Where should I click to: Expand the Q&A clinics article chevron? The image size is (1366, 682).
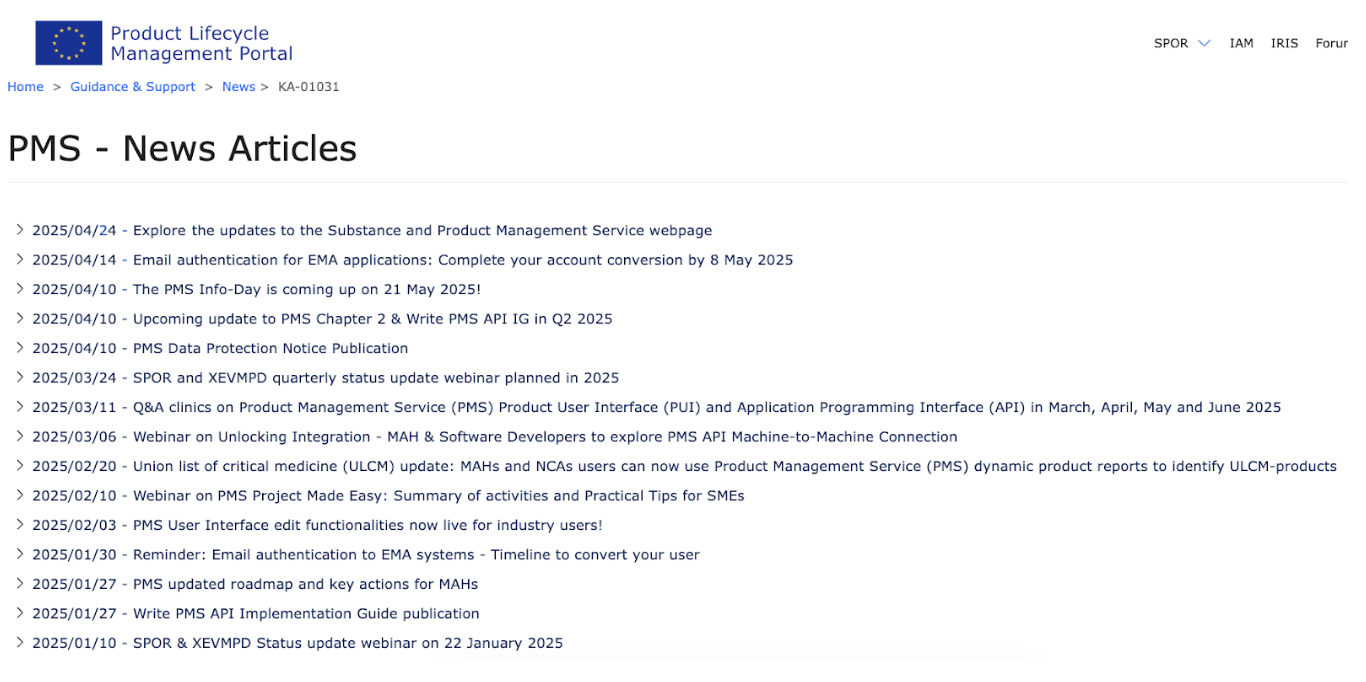click(x=19, y=407)
